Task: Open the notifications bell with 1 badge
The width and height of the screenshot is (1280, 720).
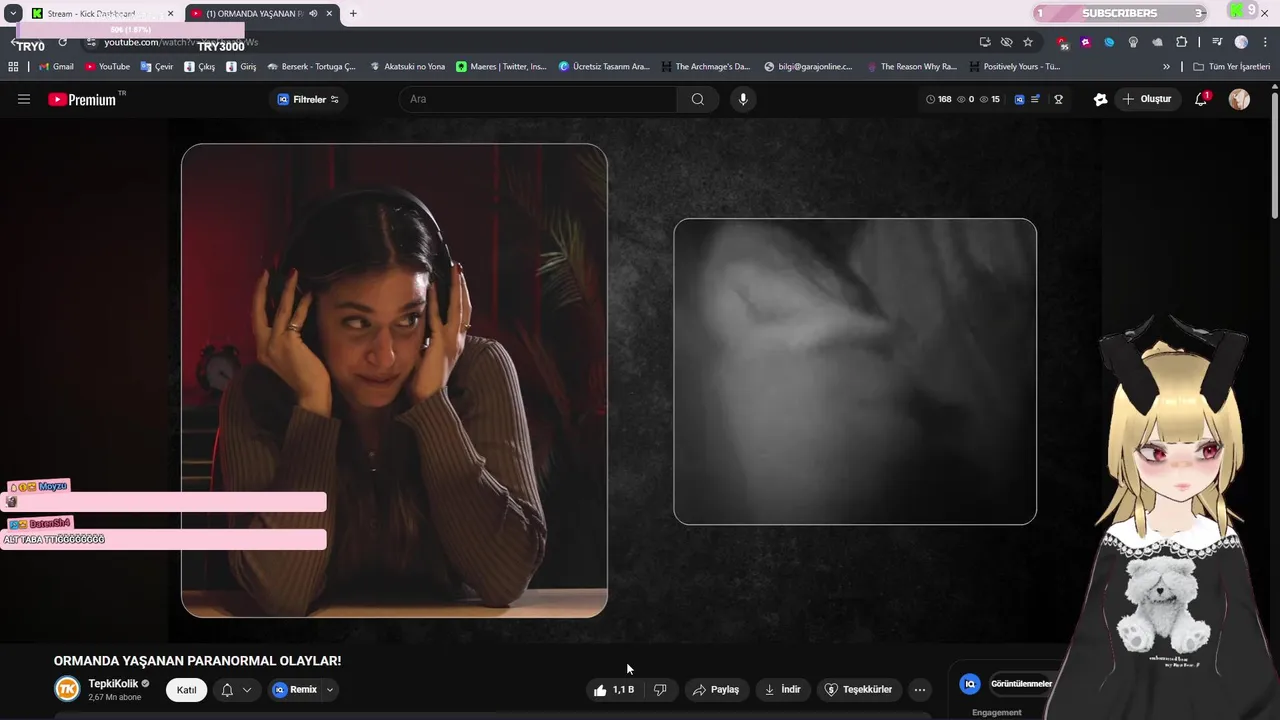Action: [1201, 99]
